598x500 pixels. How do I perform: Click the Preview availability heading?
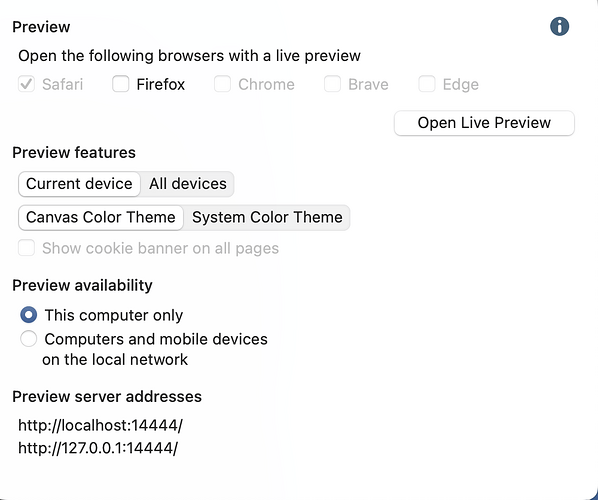point(82,285)
